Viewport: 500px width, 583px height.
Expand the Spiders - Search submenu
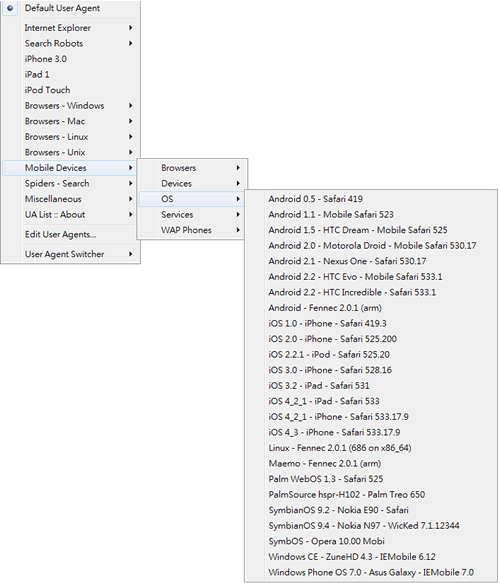[71, 184]
